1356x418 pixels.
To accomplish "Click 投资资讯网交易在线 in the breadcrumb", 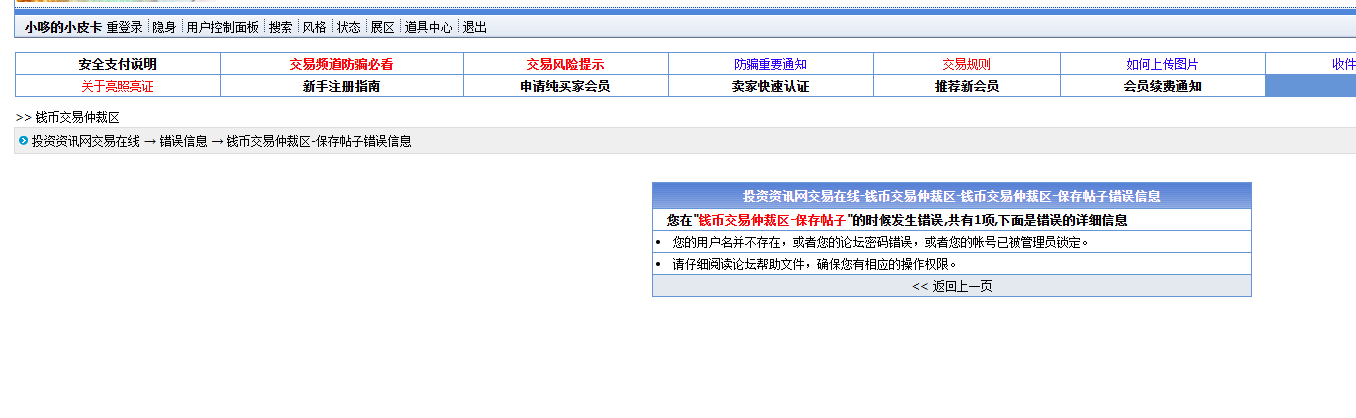I will click(x=85, y=141).
